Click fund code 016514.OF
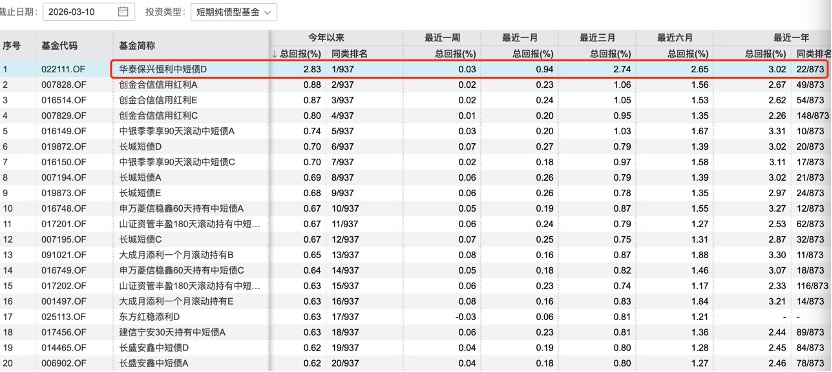Image resolution: width=832 pixels, height=372 pixels. click(63, 100)
